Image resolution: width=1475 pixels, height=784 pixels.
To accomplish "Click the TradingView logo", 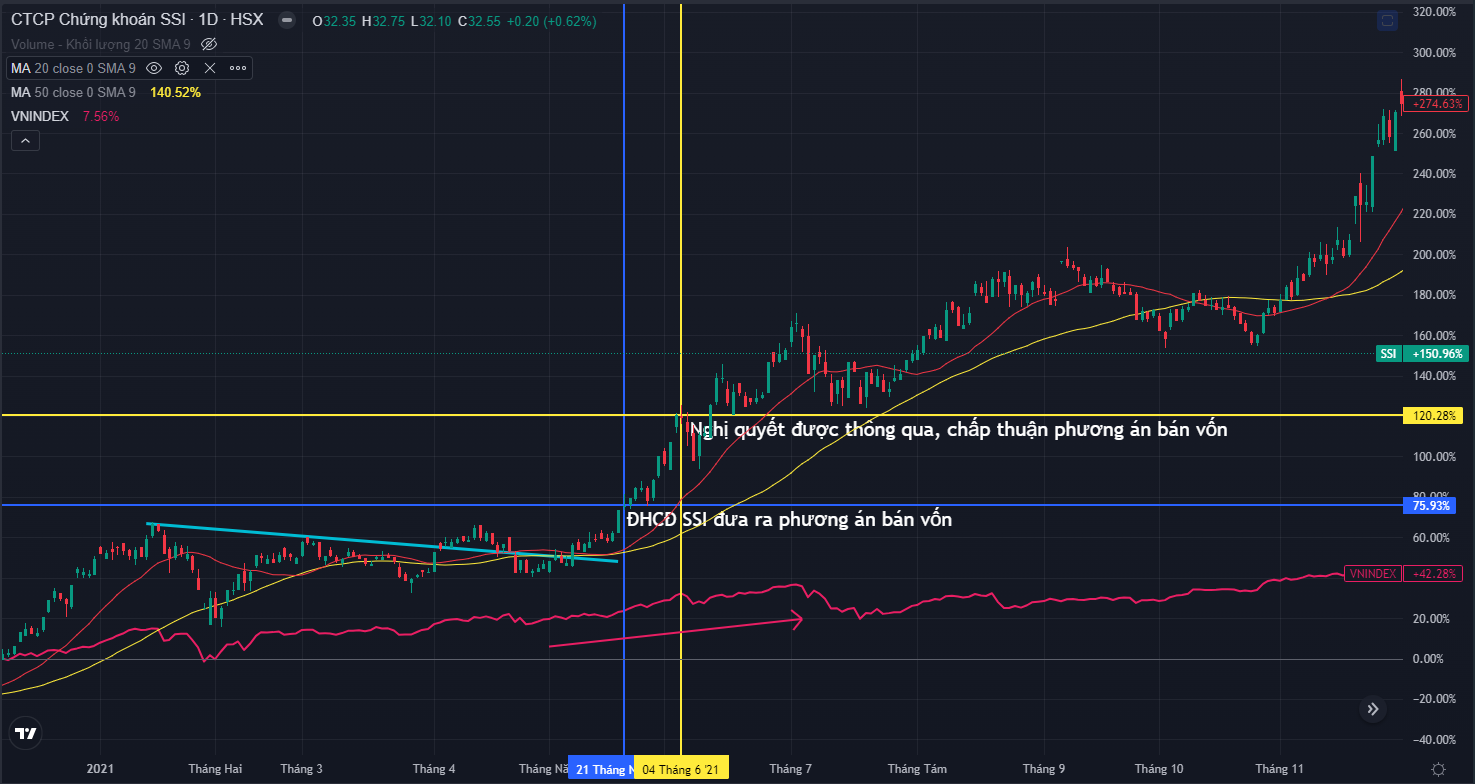I will point(26,734).
